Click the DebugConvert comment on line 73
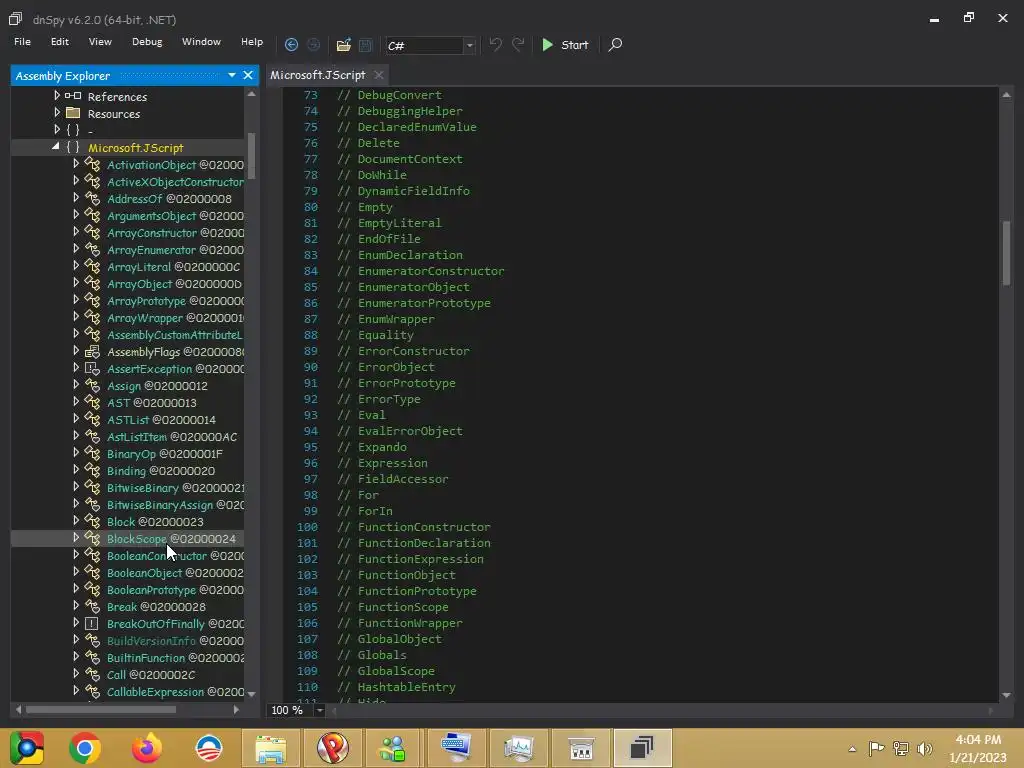 tap(389, 95)
